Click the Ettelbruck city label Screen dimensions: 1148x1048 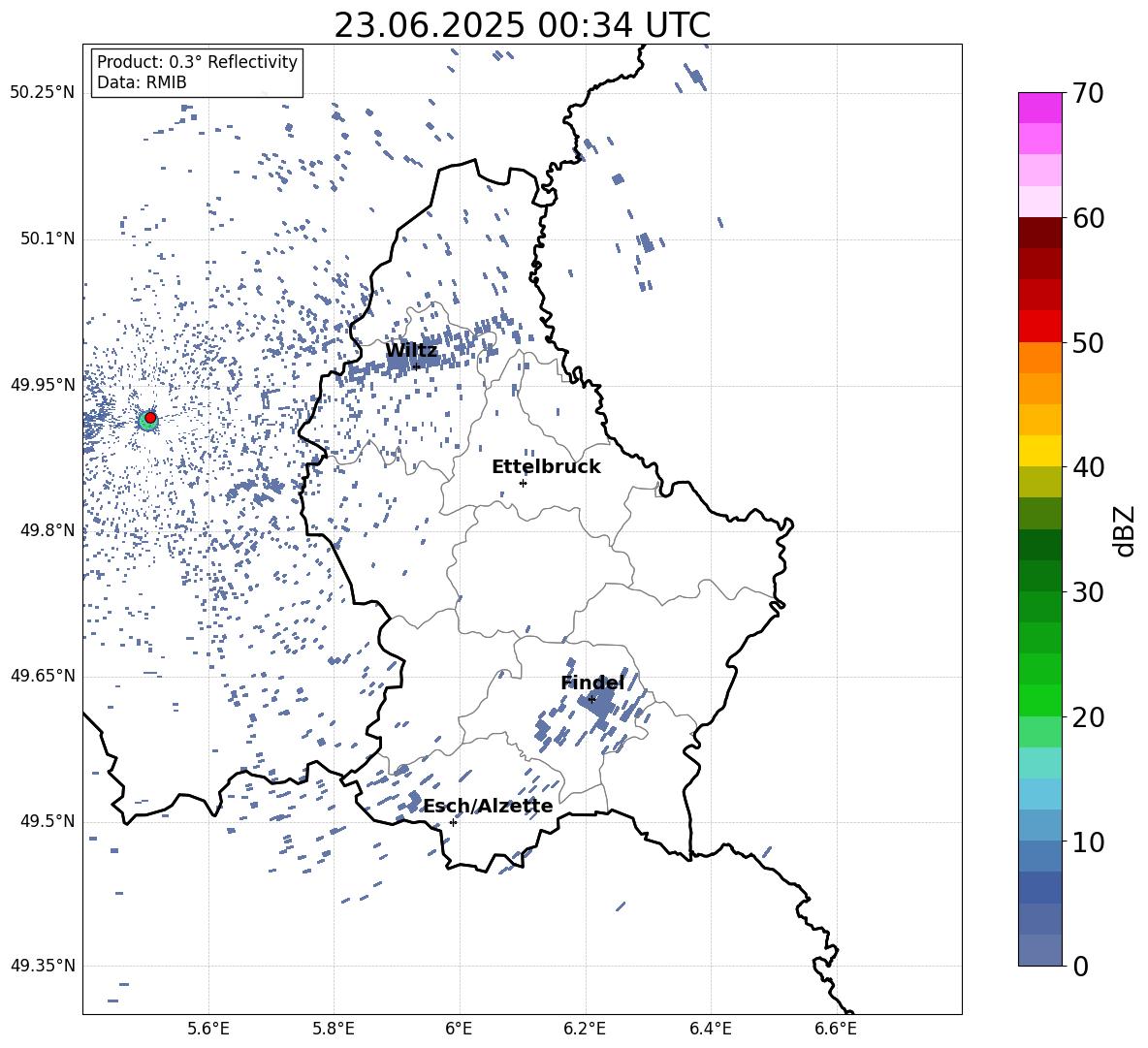[x=546, y=467]
